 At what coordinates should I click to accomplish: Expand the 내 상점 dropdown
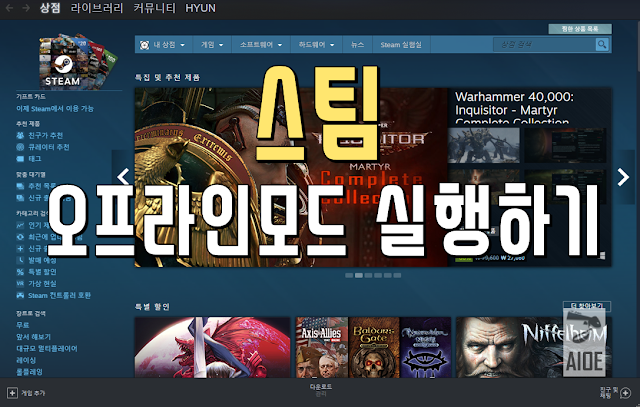click(162, 44)
